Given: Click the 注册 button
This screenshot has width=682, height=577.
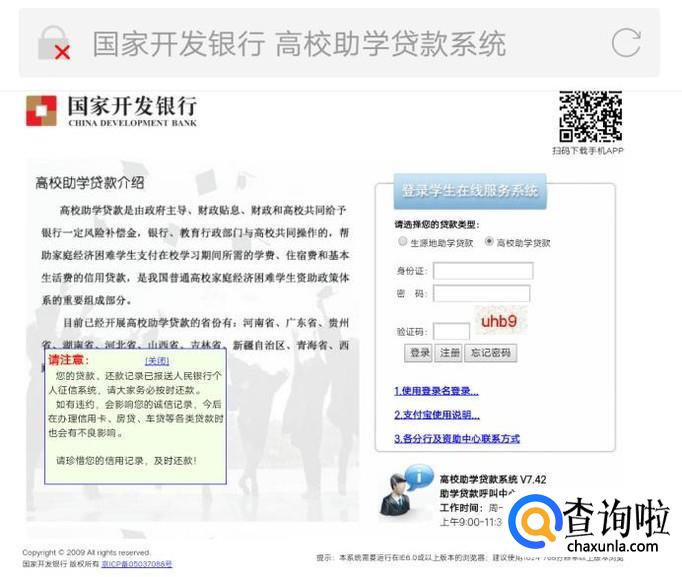Looking at the screenshot, I should tap(449, 353).
